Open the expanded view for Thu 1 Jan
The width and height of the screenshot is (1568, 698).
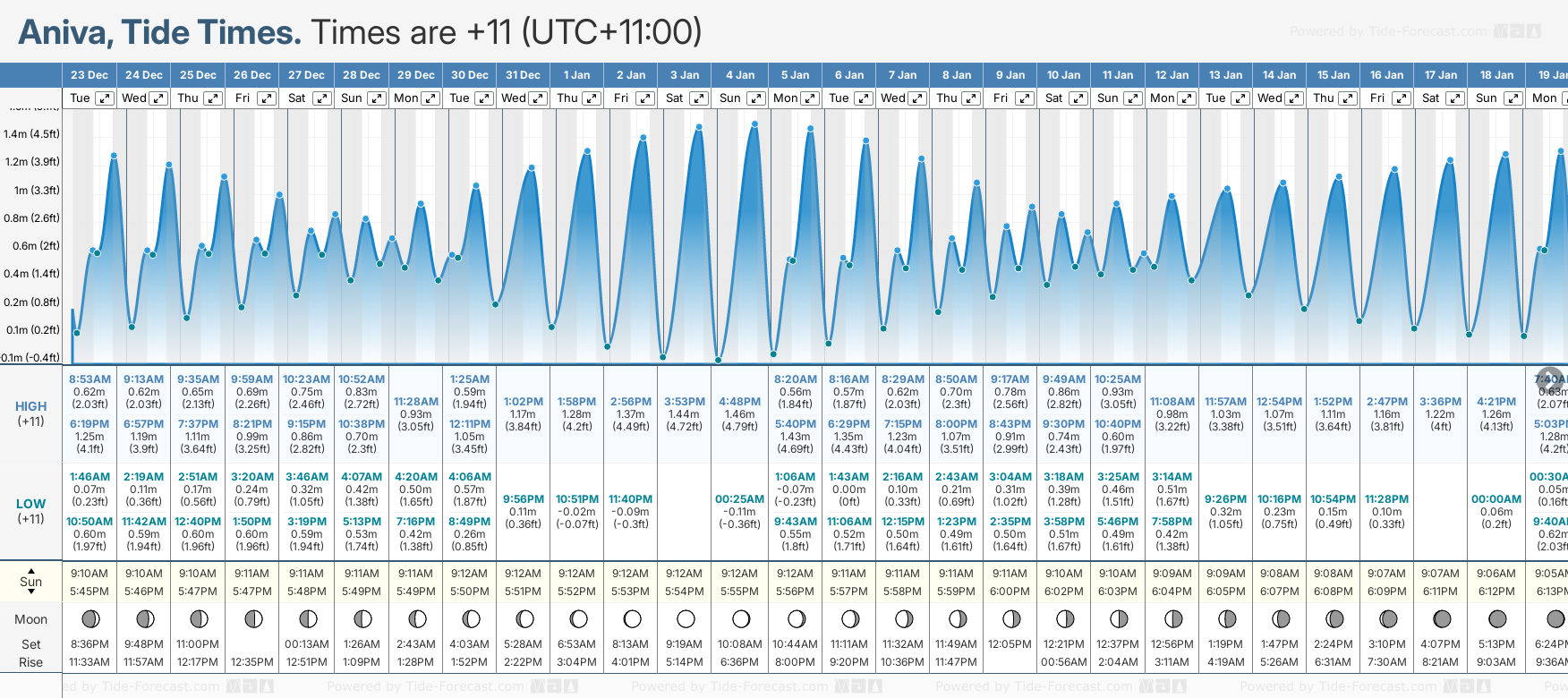[592, 98]
